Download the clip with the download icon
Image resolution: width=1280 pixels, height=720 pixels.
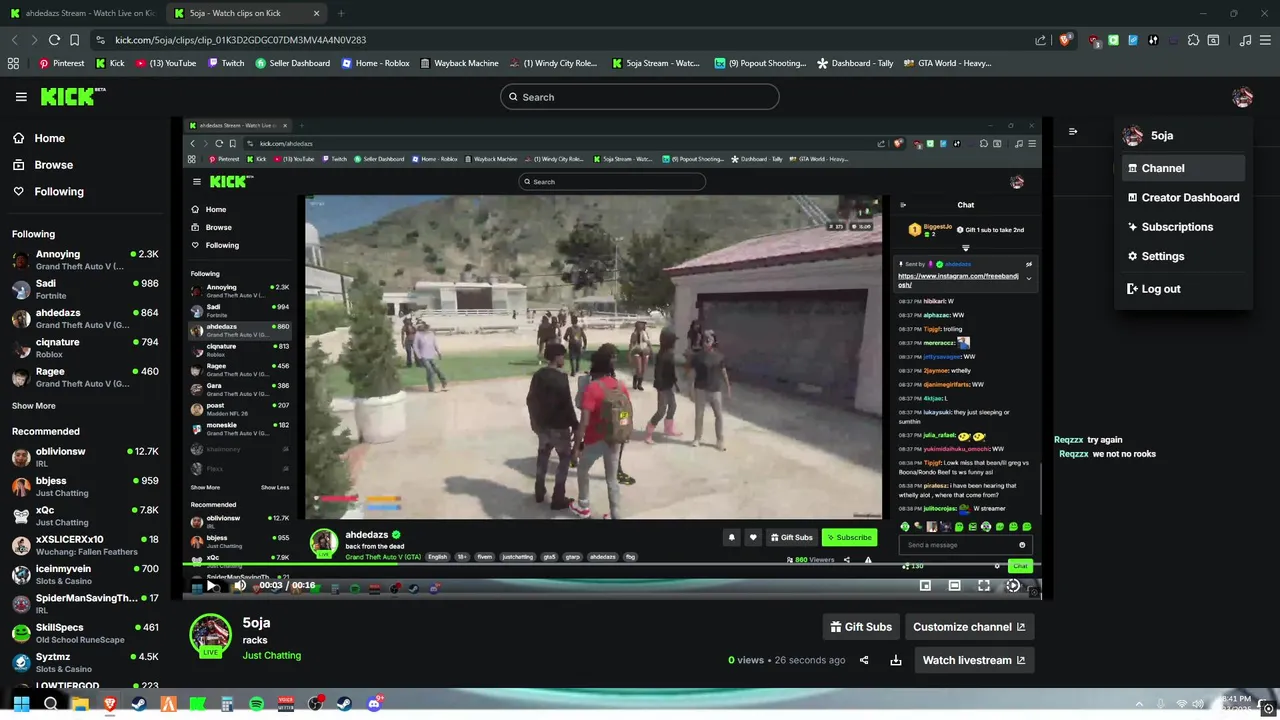[x=896, y=660]
